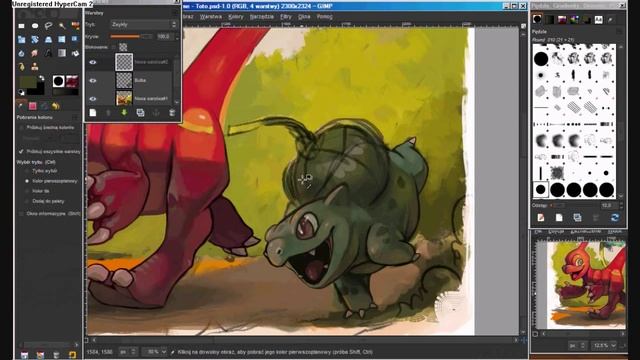Image resolution: width=640 pixels, height=360 pixels.
Task: Choose the Tylko wybór radio option
Action: [27, 171]
